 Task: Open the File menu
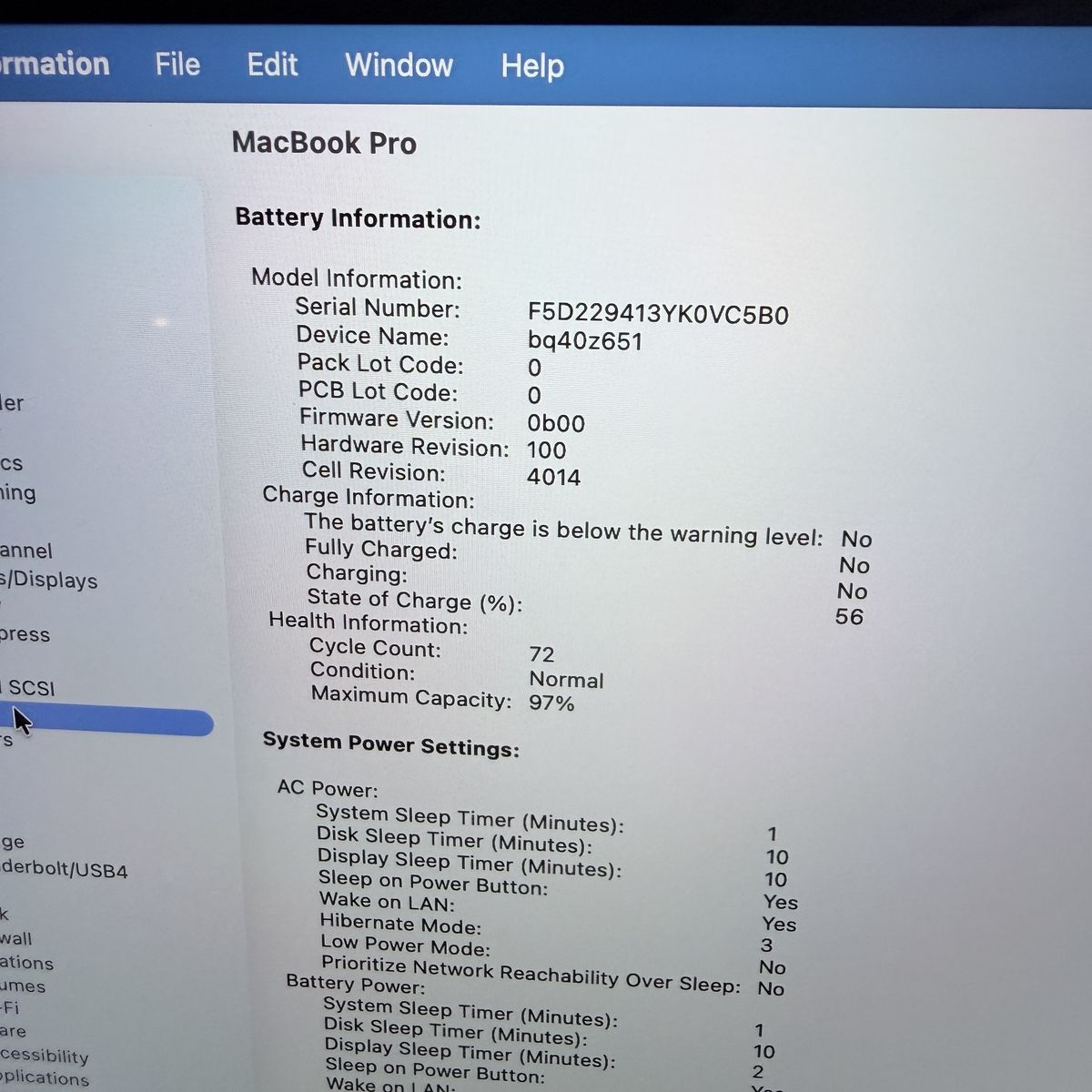(177, 65)
